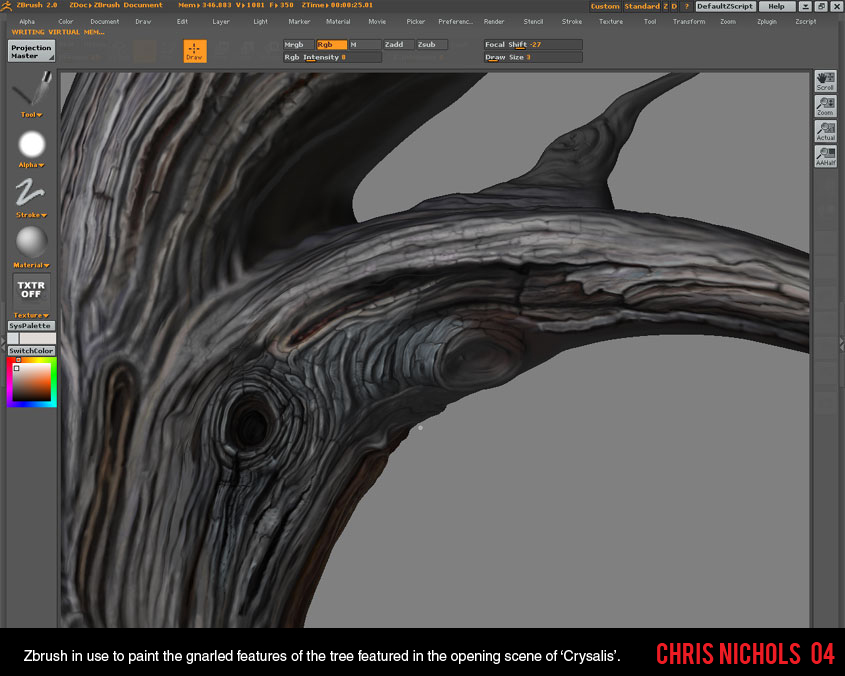Open the Stencil menu
Viewport: 845px width, 676px height.
533,22
